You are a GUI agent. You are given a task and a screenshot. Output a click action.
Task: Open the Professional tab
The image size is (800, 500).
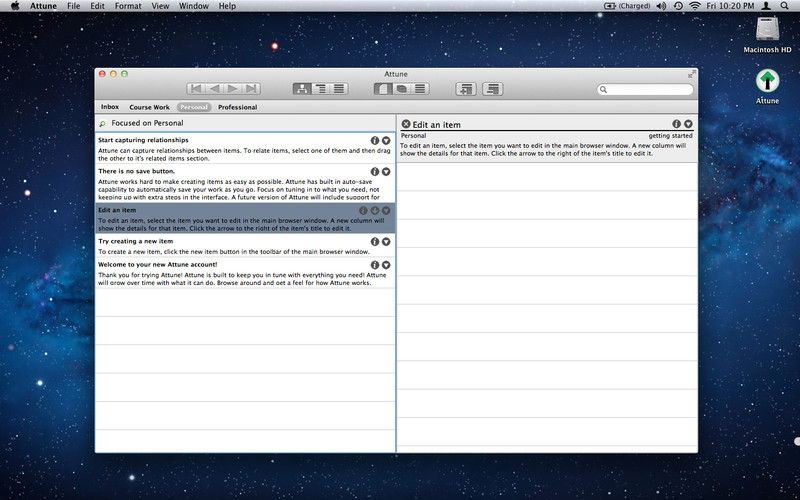click(237, 107)
